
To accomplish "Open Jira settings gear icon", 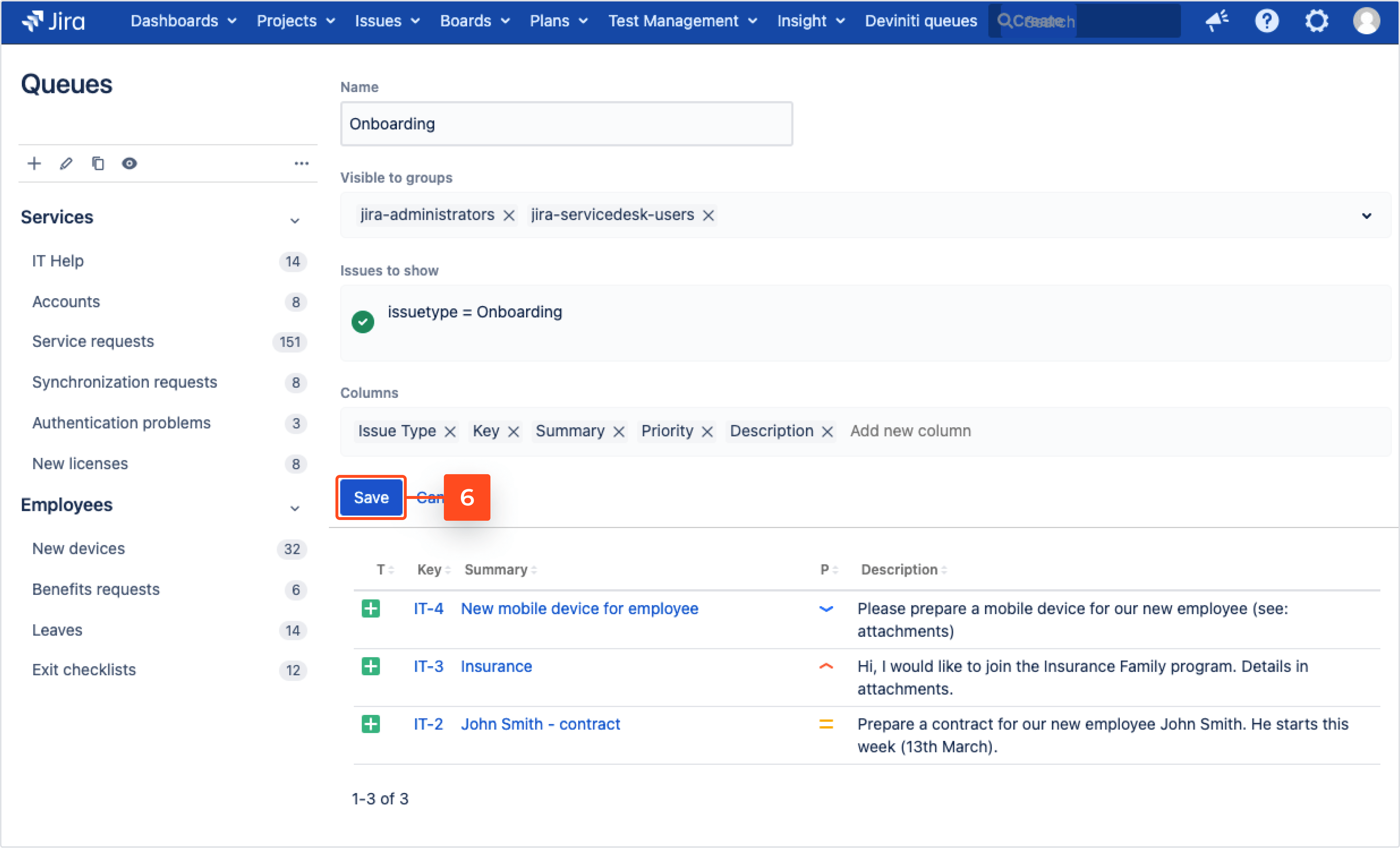I will (1316, 21).
